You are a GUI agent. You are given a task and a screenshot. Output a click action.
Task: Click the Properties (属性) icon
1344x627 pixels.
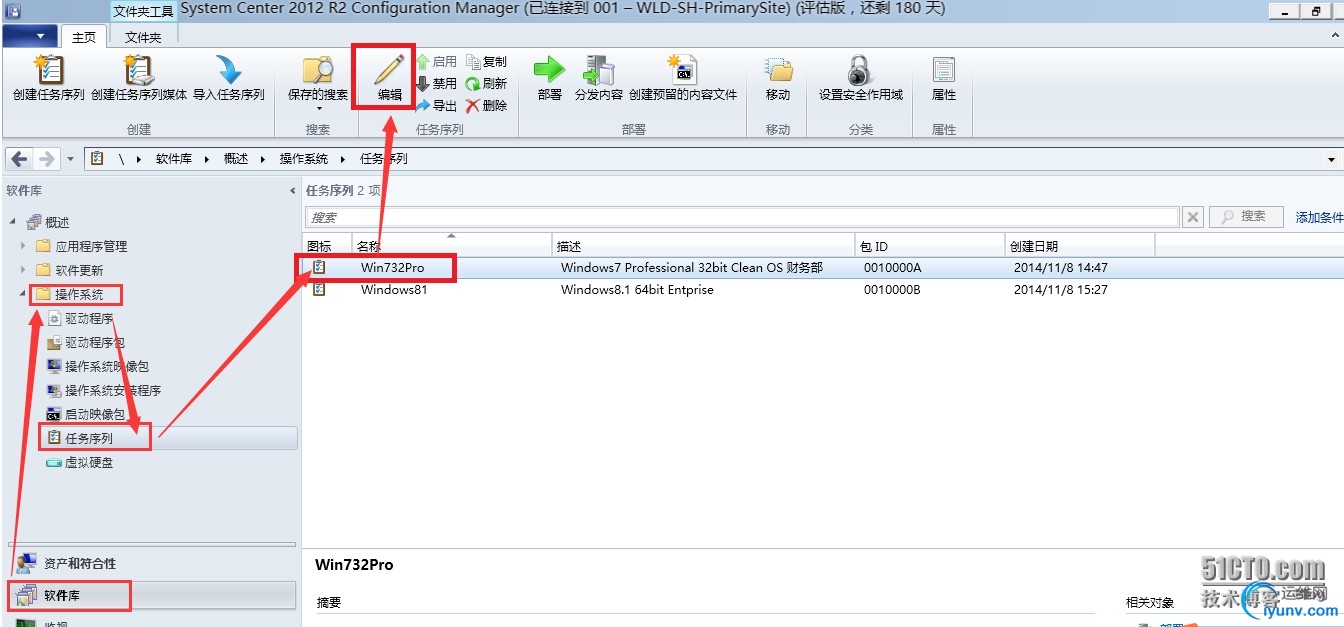(x=944, y=69)
